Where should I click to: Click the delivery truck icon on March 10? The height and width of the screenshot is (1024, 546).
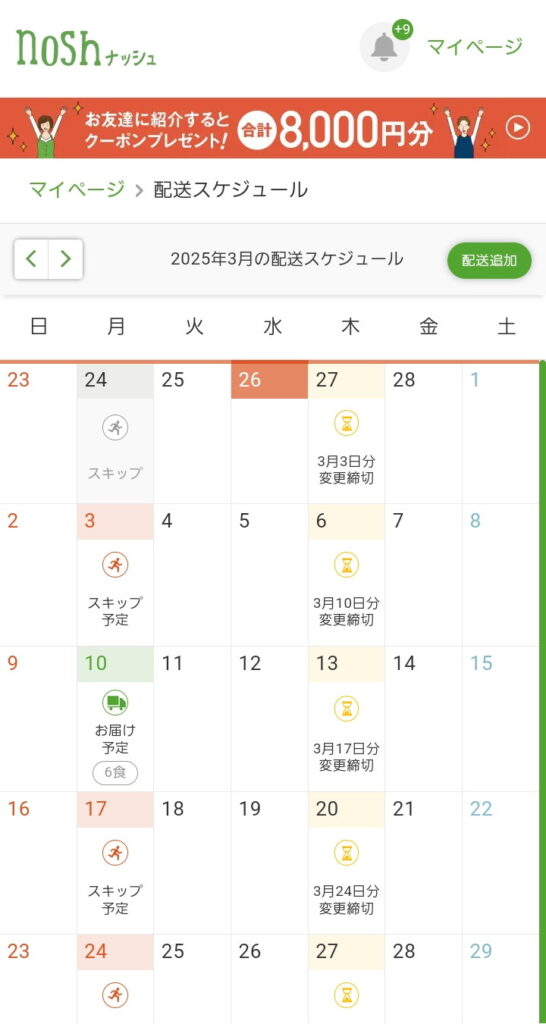[x=115, y=703]
